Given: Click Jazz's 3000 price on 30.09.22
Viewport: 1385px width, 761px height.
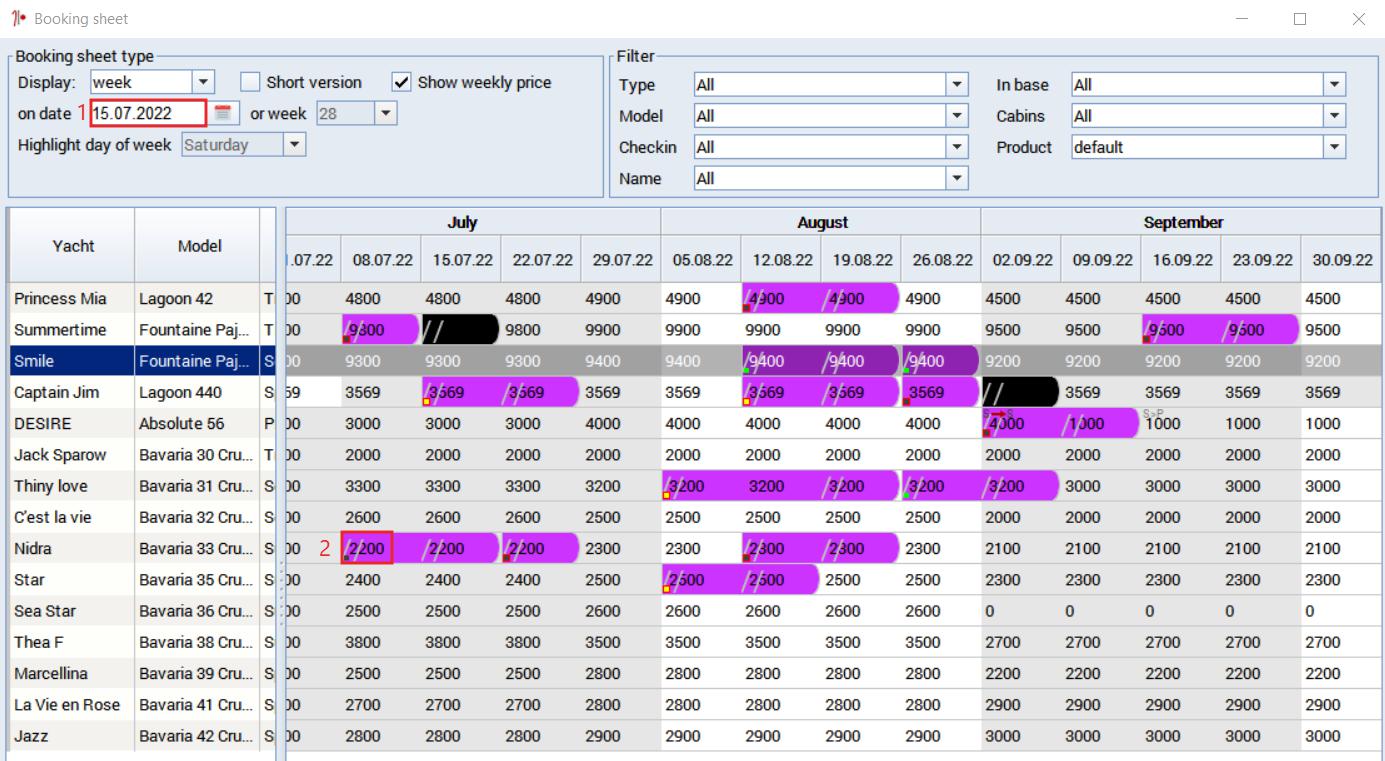Looking at the screenshot, I should coord(1341,736).
